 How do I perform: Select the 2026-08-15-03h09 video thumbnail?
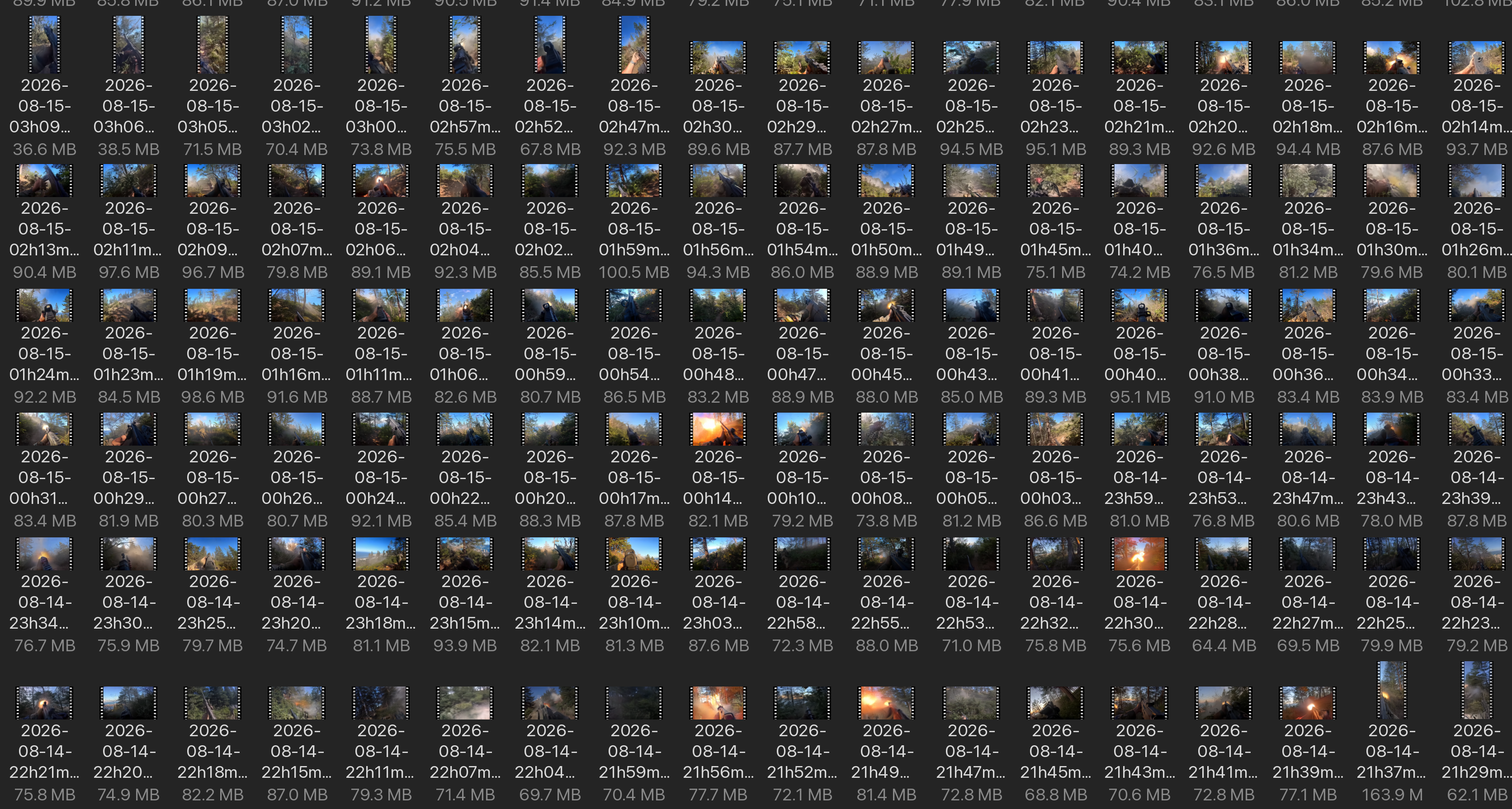(x=45, y=45)
